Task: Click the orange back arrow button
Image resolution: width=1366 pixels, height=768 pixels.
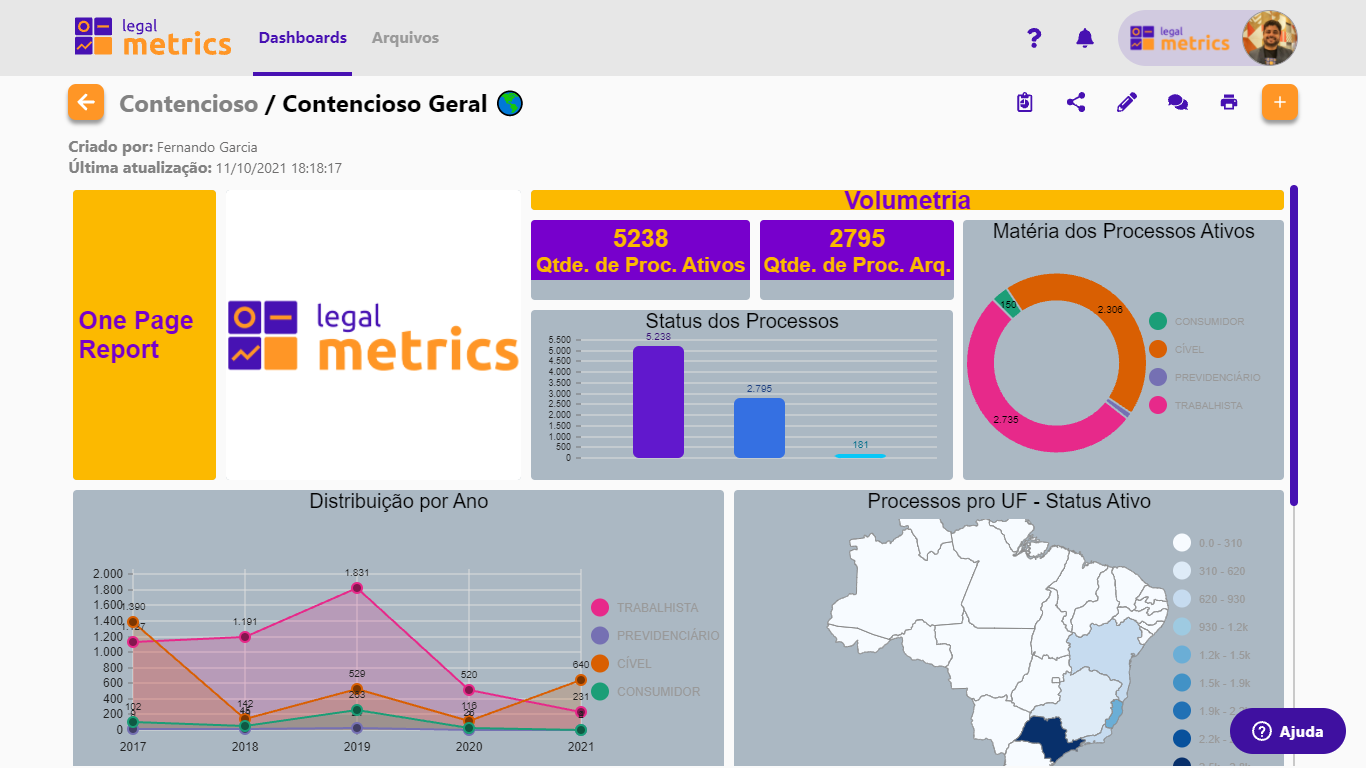Action: [86, 102]
